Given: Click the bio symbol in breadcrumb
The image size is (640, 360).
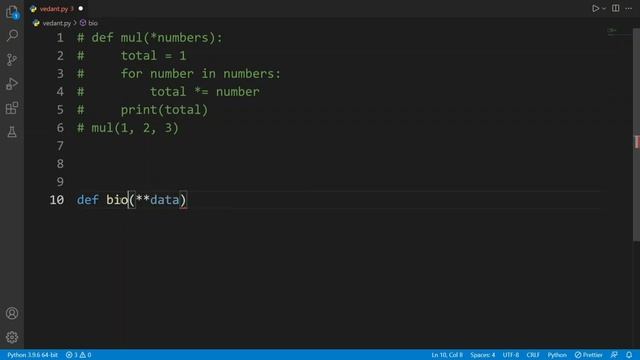Looking at the screenshot, I should [93, 23].
